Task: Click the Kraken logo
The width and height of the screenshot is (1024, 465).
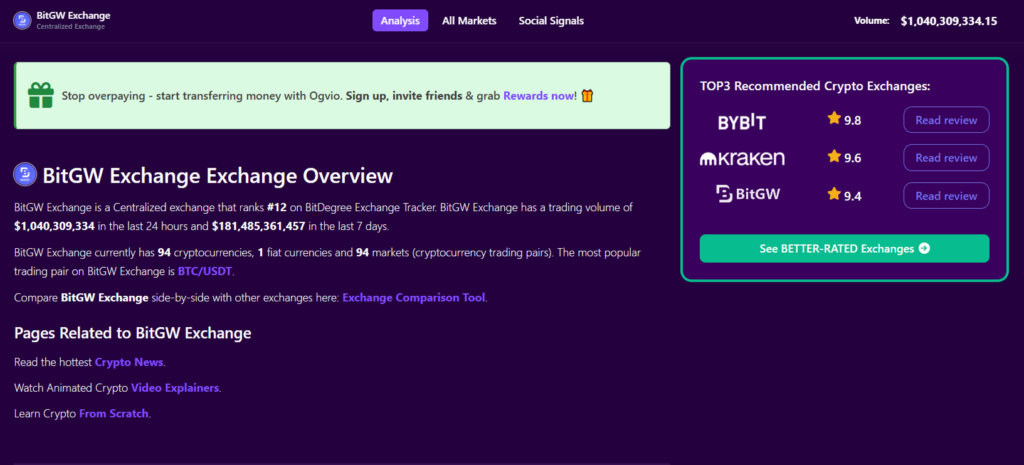Action: pyautogui.click(x=741, y=158)
